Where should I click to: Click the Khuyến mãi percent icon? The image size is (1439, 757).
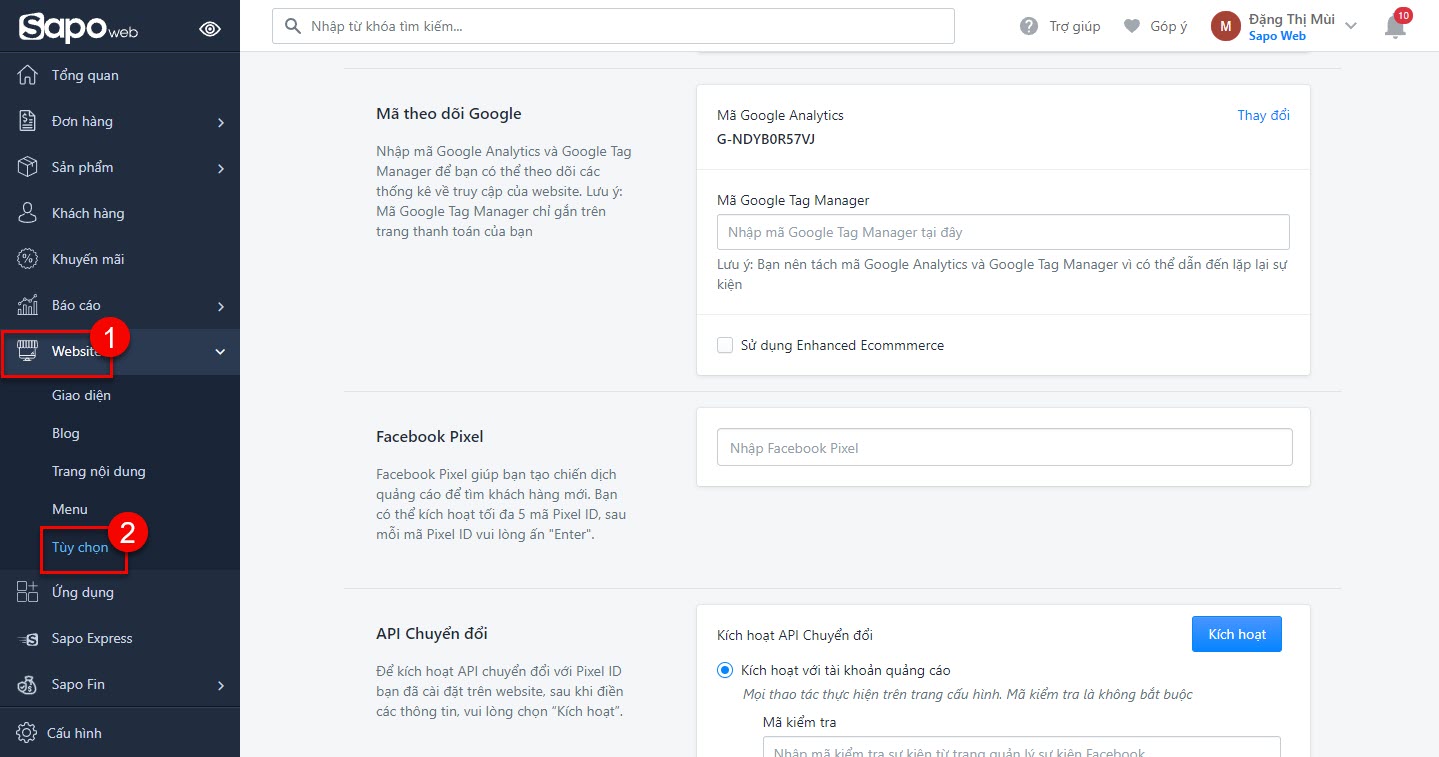coord(28,259)
